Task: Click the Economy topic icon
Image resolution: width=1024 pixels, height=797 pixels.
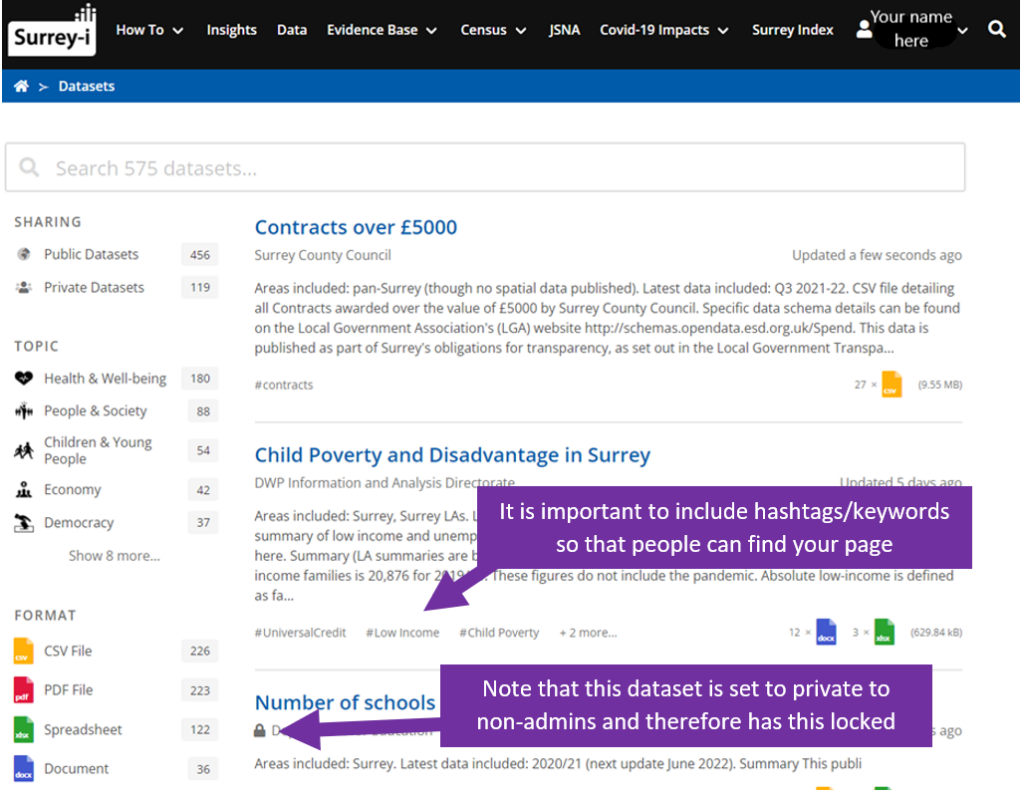Action: [24, 489]
